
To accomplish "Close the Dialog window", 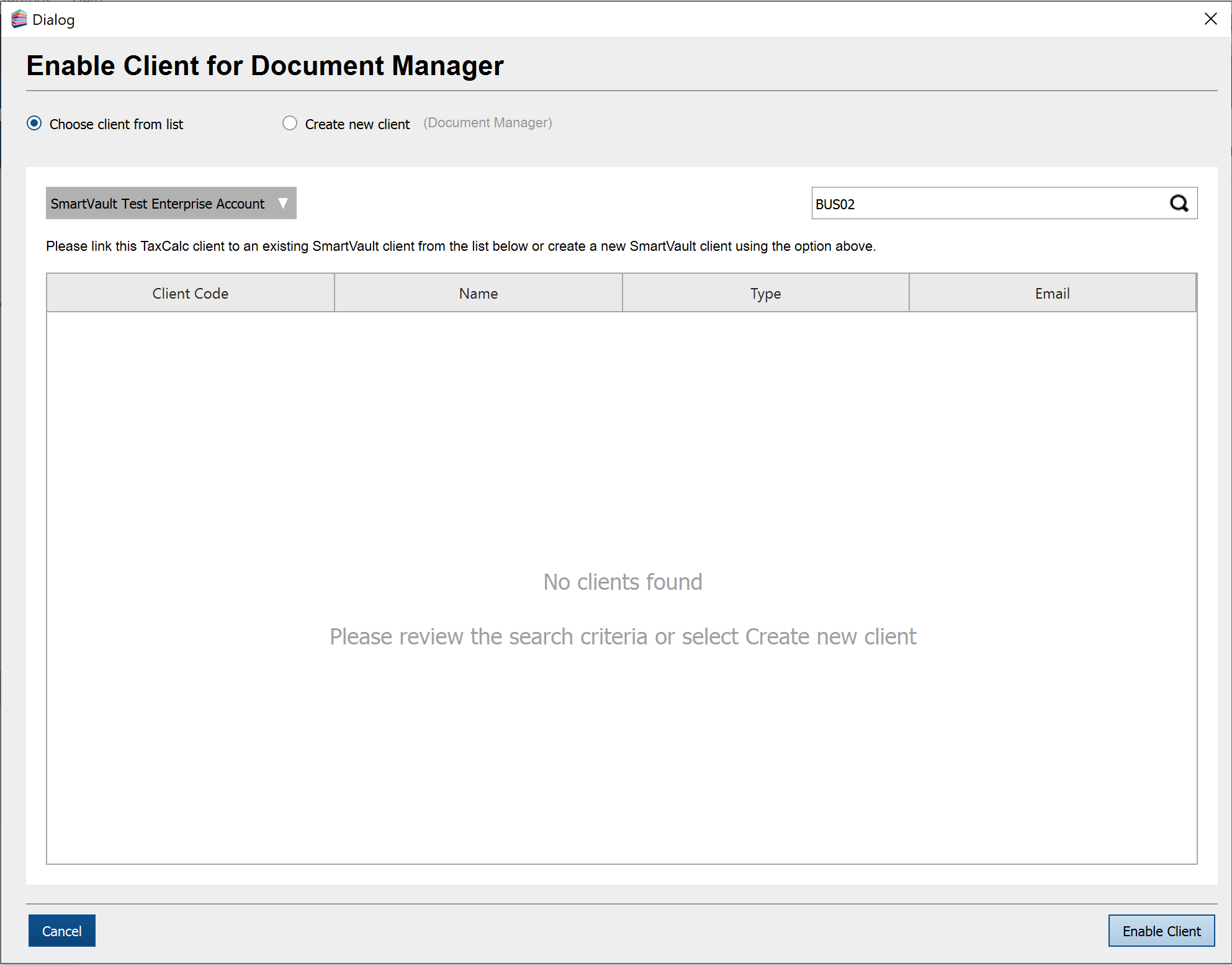I will (x=1210, y=19).
